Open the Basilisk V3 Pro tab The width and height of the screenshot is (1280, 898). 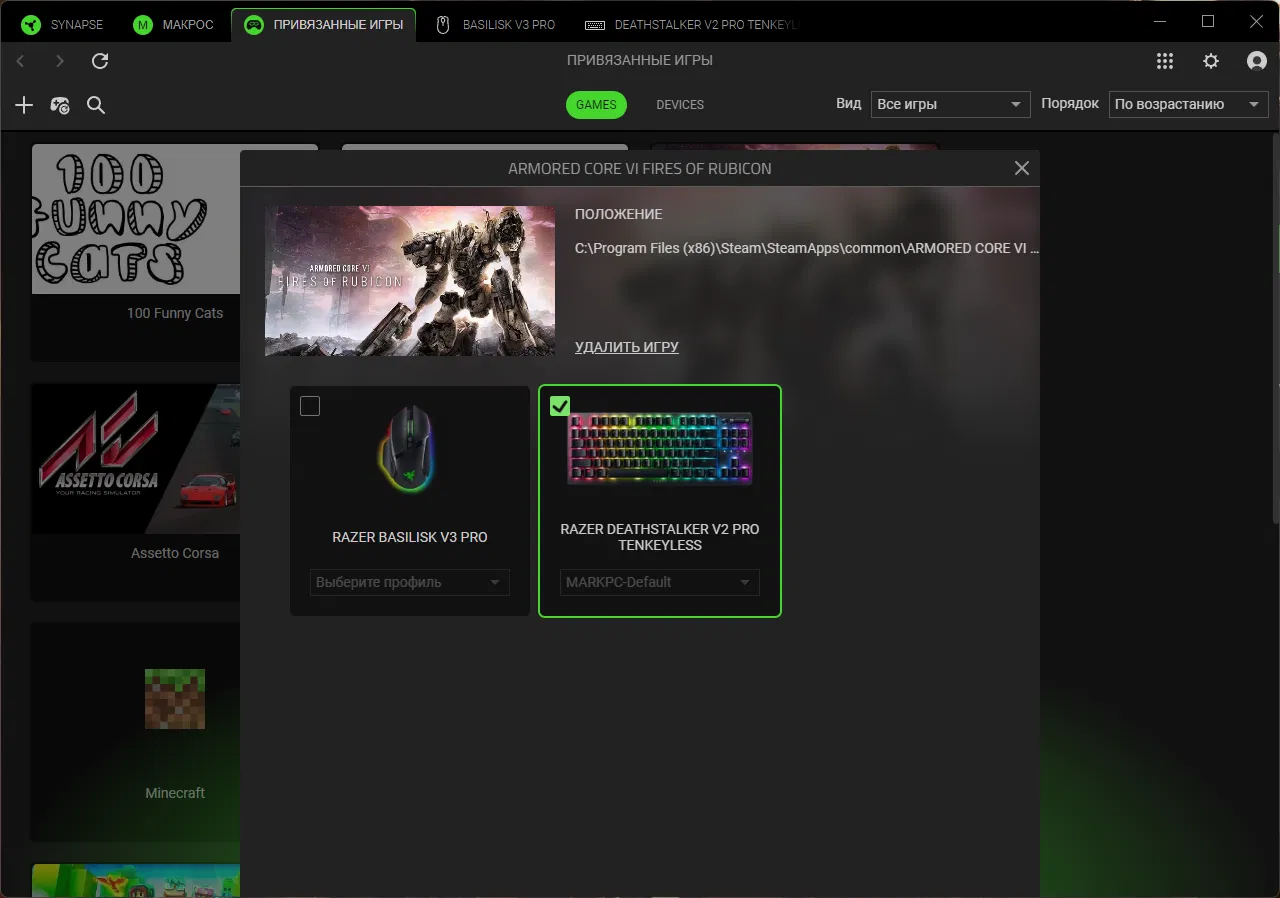pyautogui.click(x=496, y=24)
